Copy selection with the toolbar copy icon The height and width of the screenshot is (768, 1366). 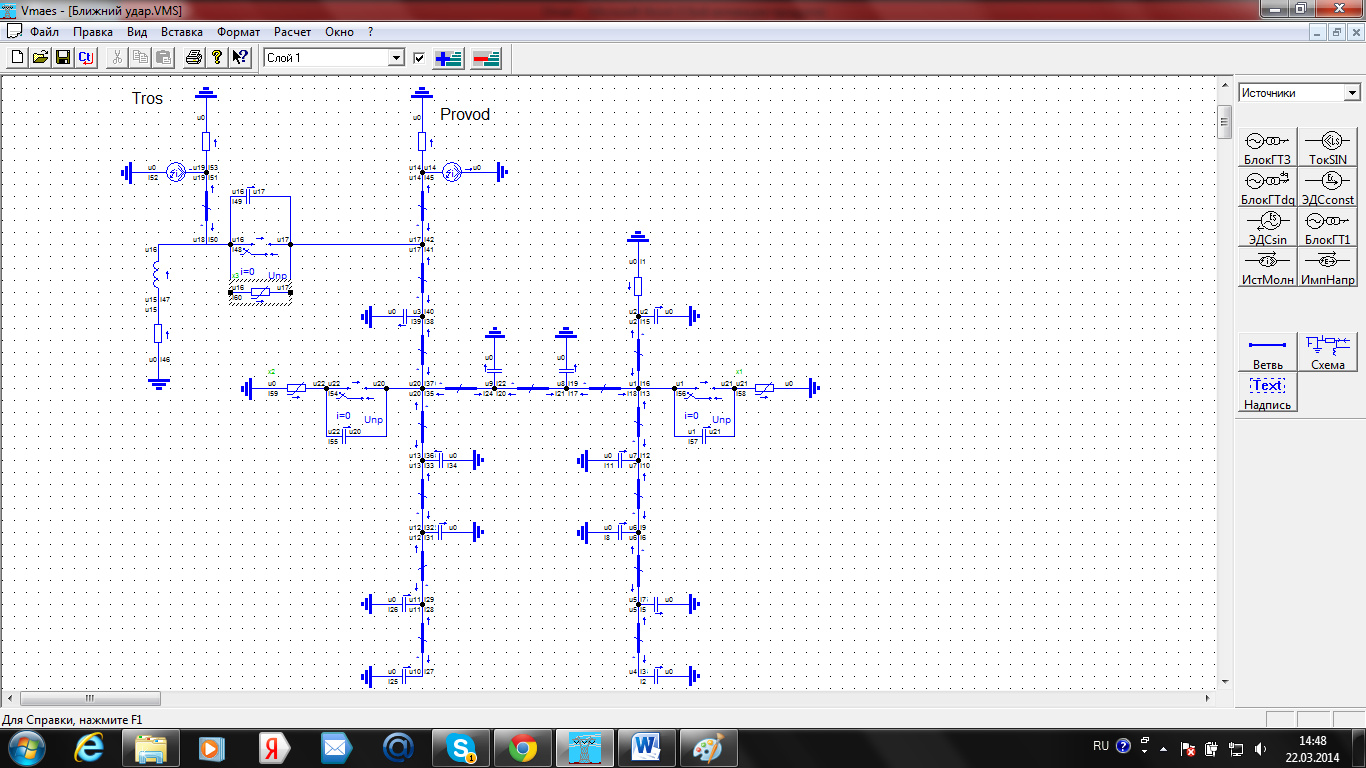click(140, 58)
